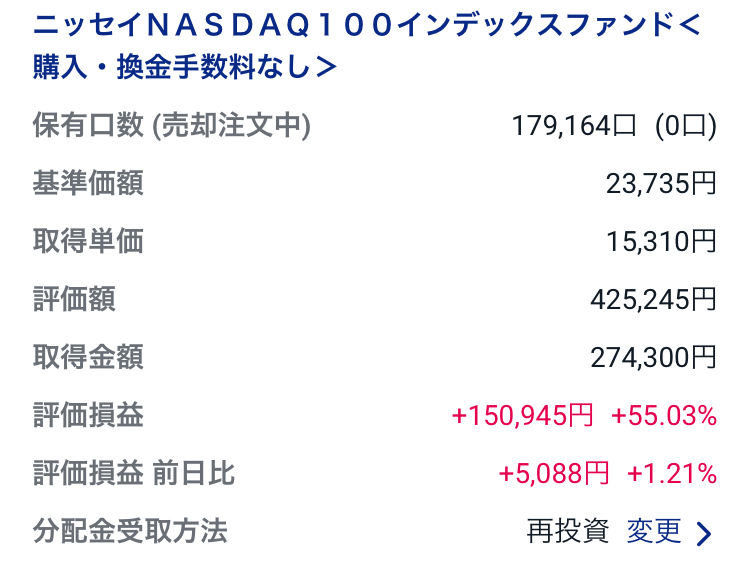This screenshot has width=750, height=563.
Task: Click the +150,945円 unrealized gain value
Action: point(523,416)
